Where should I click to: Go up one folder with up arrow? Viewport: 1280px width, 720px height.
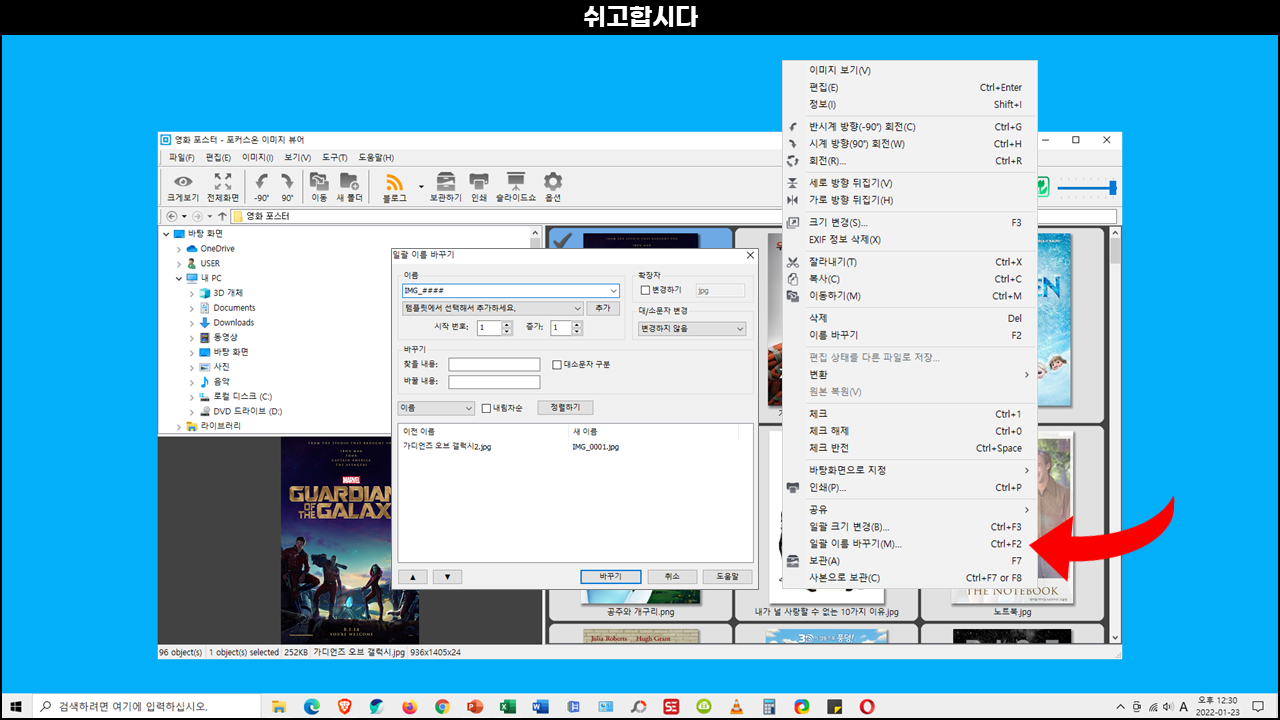click(222, 216)
